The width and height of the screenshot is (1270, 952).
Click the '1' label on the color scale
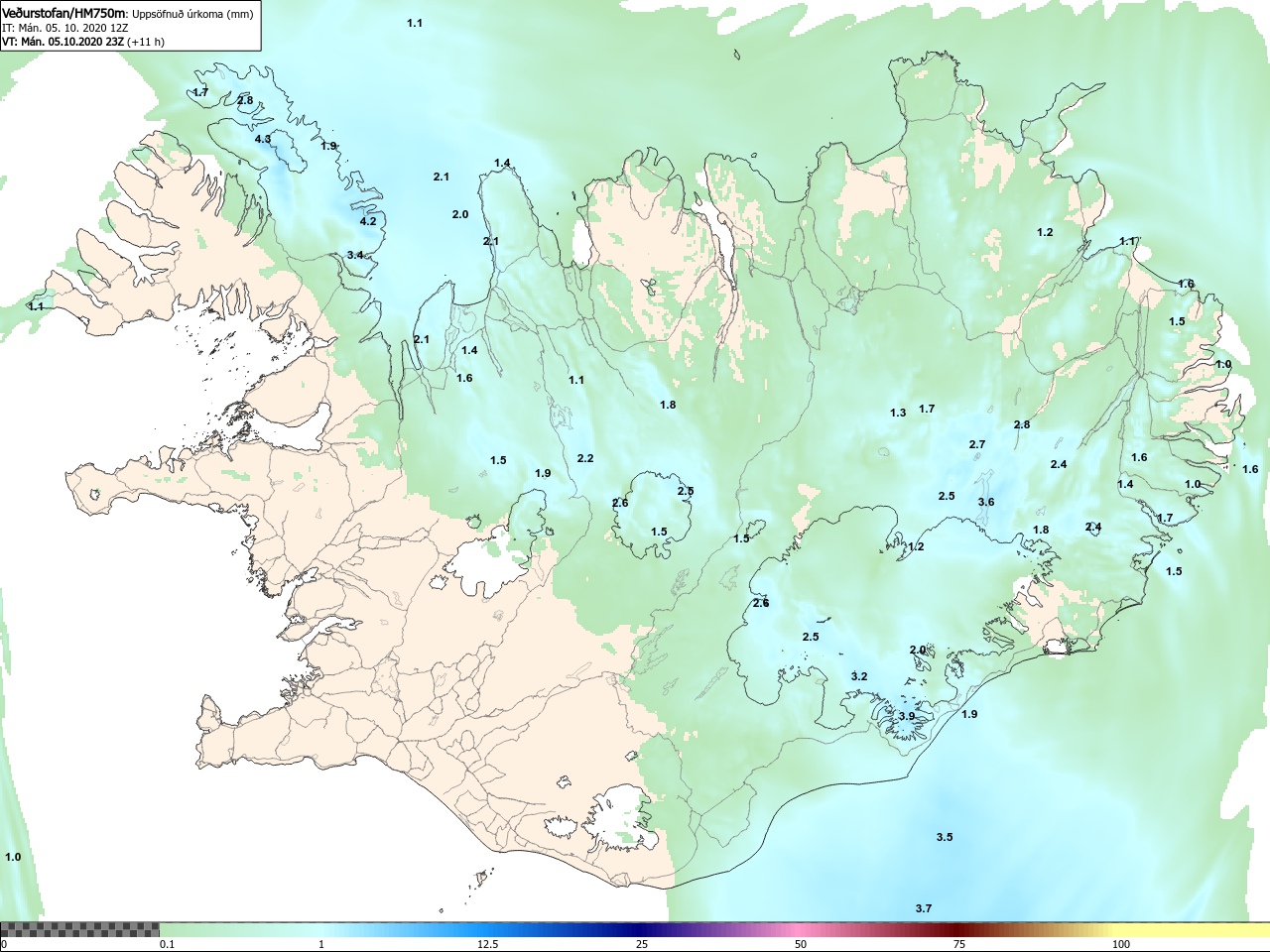320,944
